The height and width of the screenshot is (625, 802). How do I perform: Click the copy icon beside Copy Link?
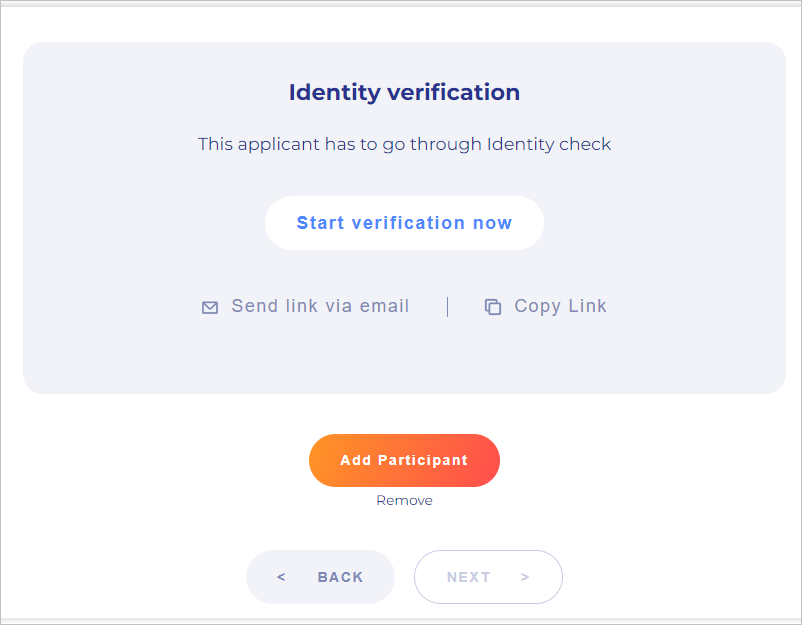coord(492,308)
